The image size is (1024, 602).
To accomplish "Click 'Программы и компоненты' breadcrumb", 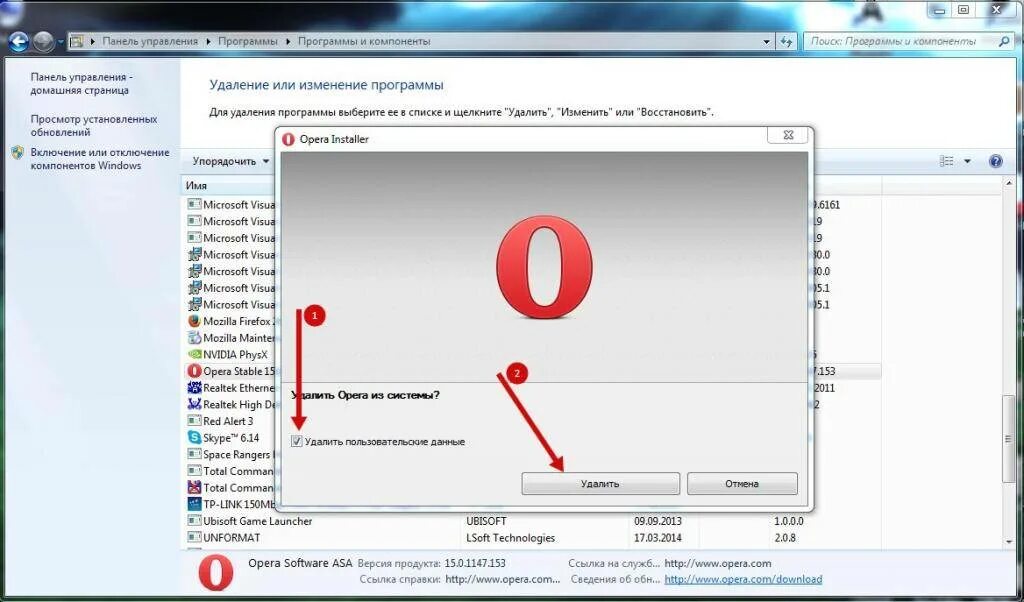I will coord(364,41).
